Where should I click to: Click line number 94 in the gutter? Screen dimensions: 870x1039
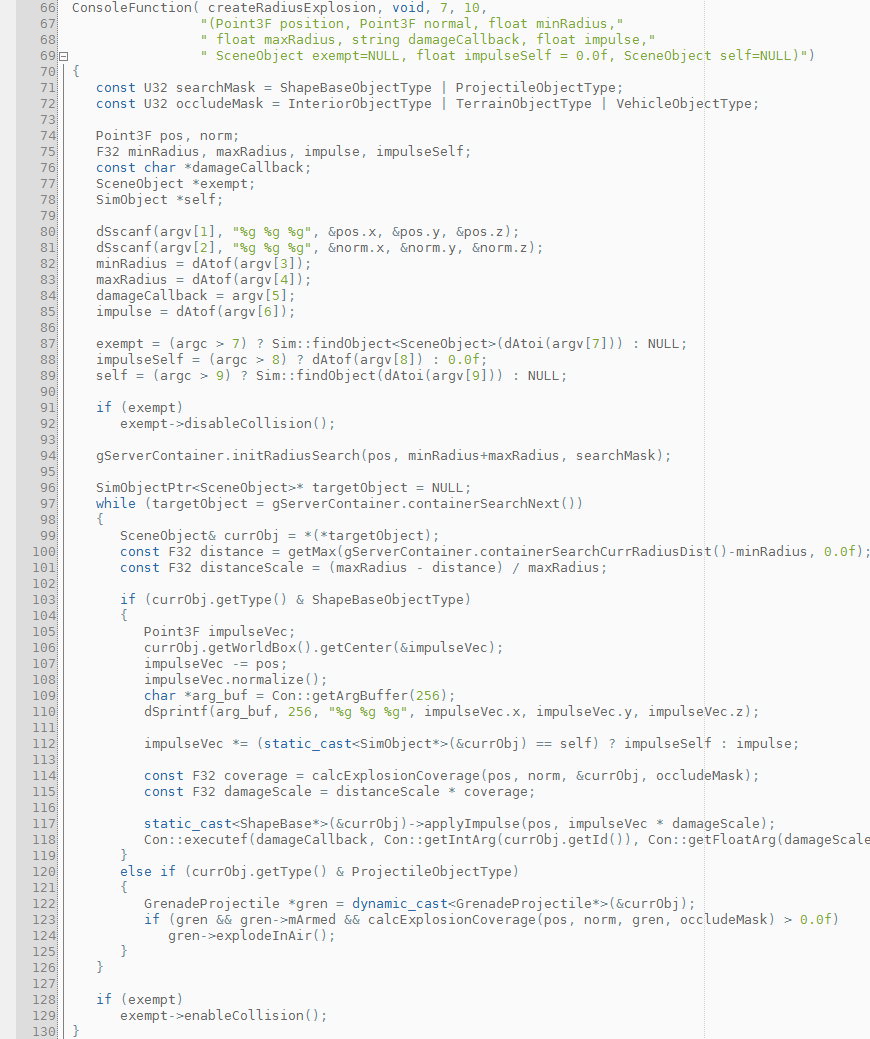click(48, 456)
